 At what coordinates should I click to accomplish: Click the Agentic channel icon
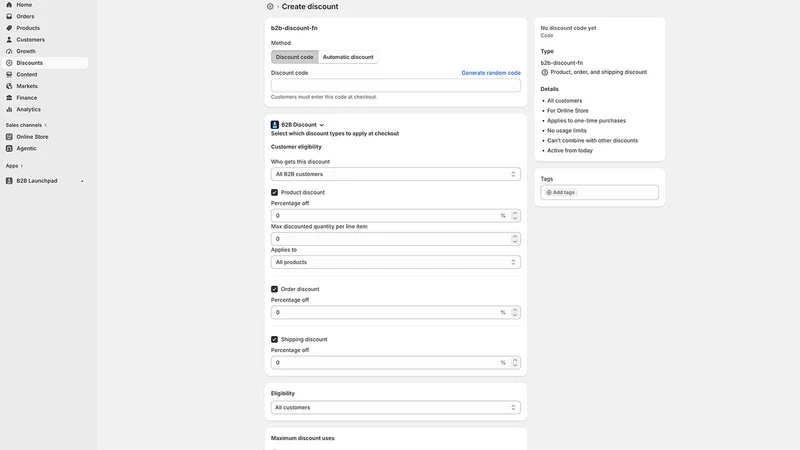[9, 148]
